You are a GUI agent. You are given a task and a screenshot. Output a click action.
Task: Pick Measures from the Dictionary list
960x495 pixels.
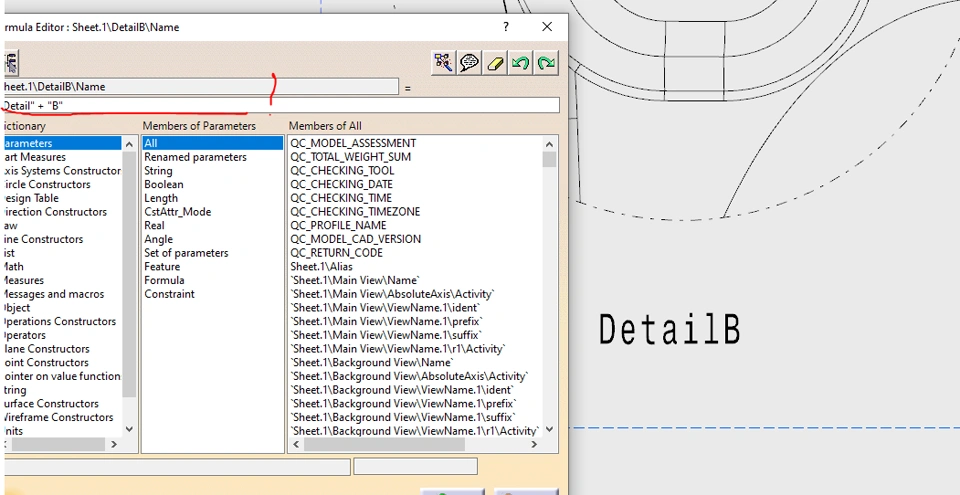coord(24,281)
